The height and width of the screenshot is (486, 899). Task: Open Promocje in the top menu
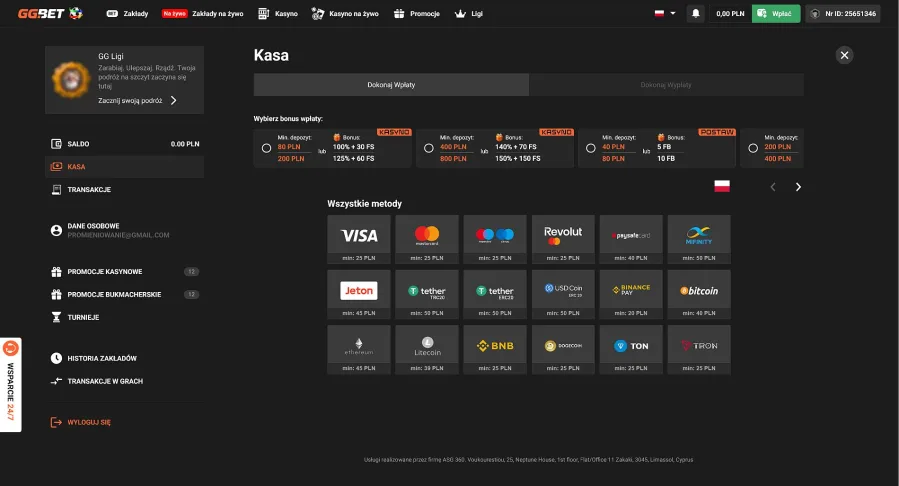(417, 14)
